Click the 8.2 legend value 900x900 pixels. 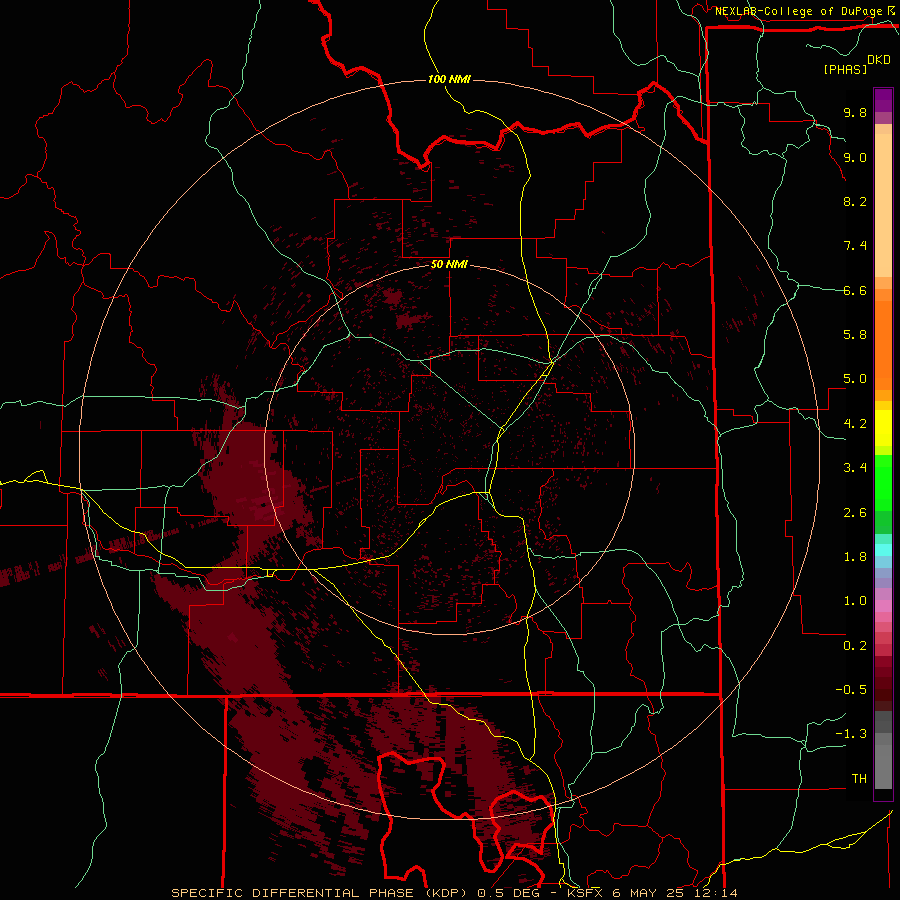click(x=855, y=202)
